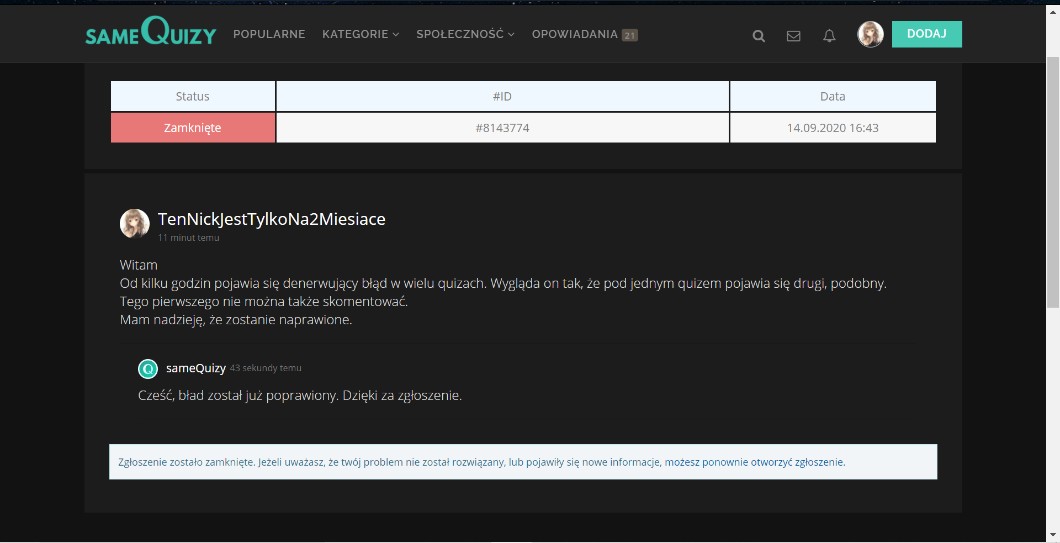This screenshot has height=543, width=1060.
Task: Open the search magnifier icon
Action: 758,36
